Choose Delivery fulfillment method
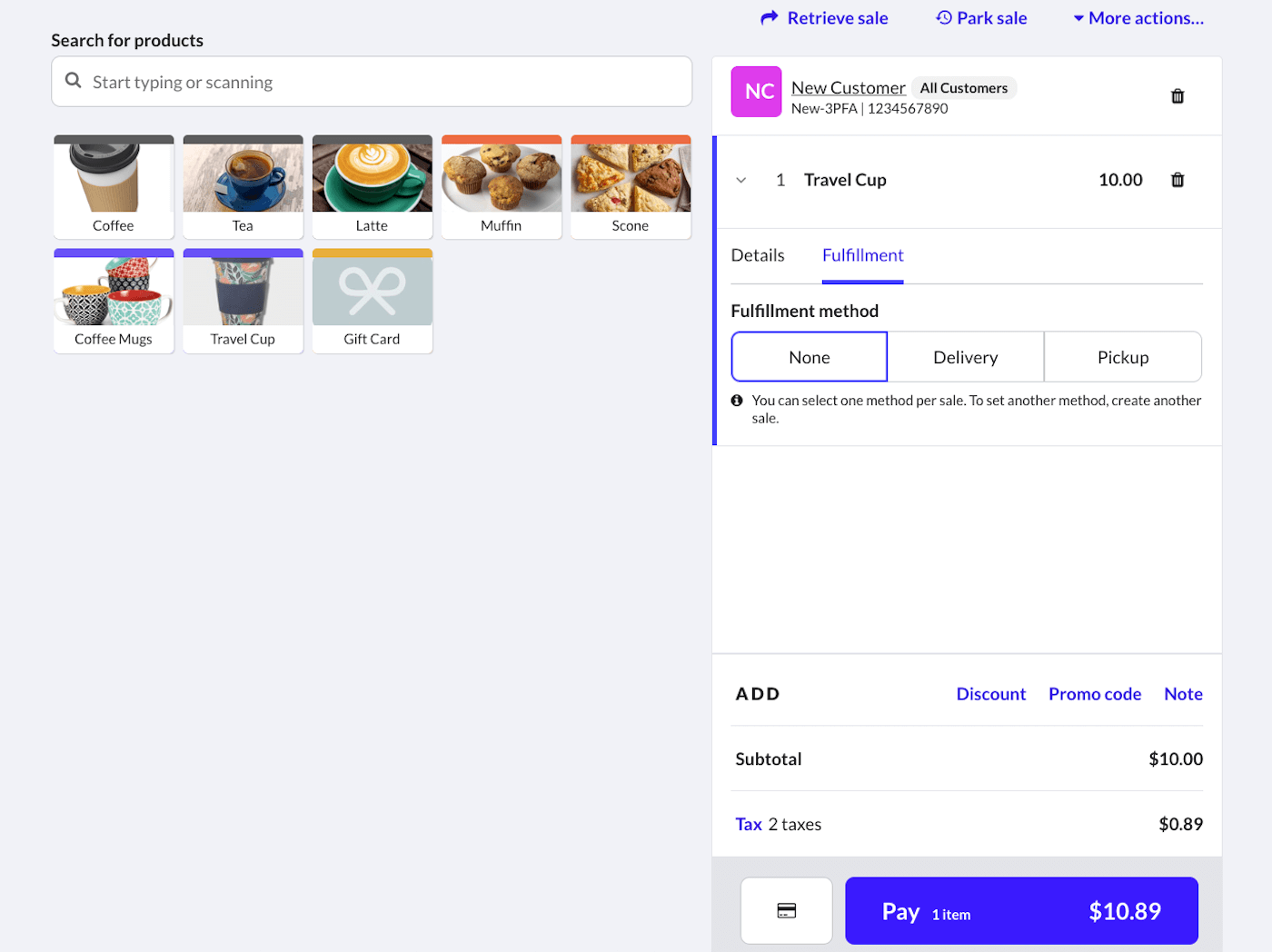 (x=965, y=357)
